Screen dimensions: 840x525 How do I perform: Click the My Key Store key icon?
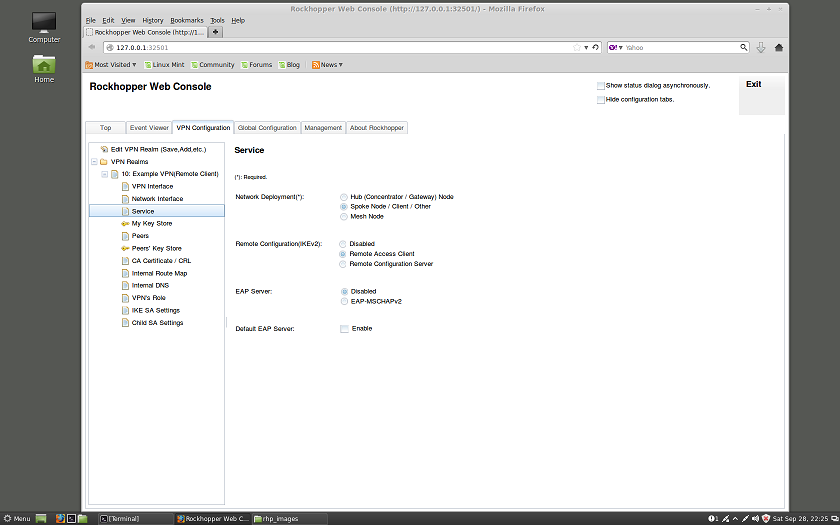point(124,224)
